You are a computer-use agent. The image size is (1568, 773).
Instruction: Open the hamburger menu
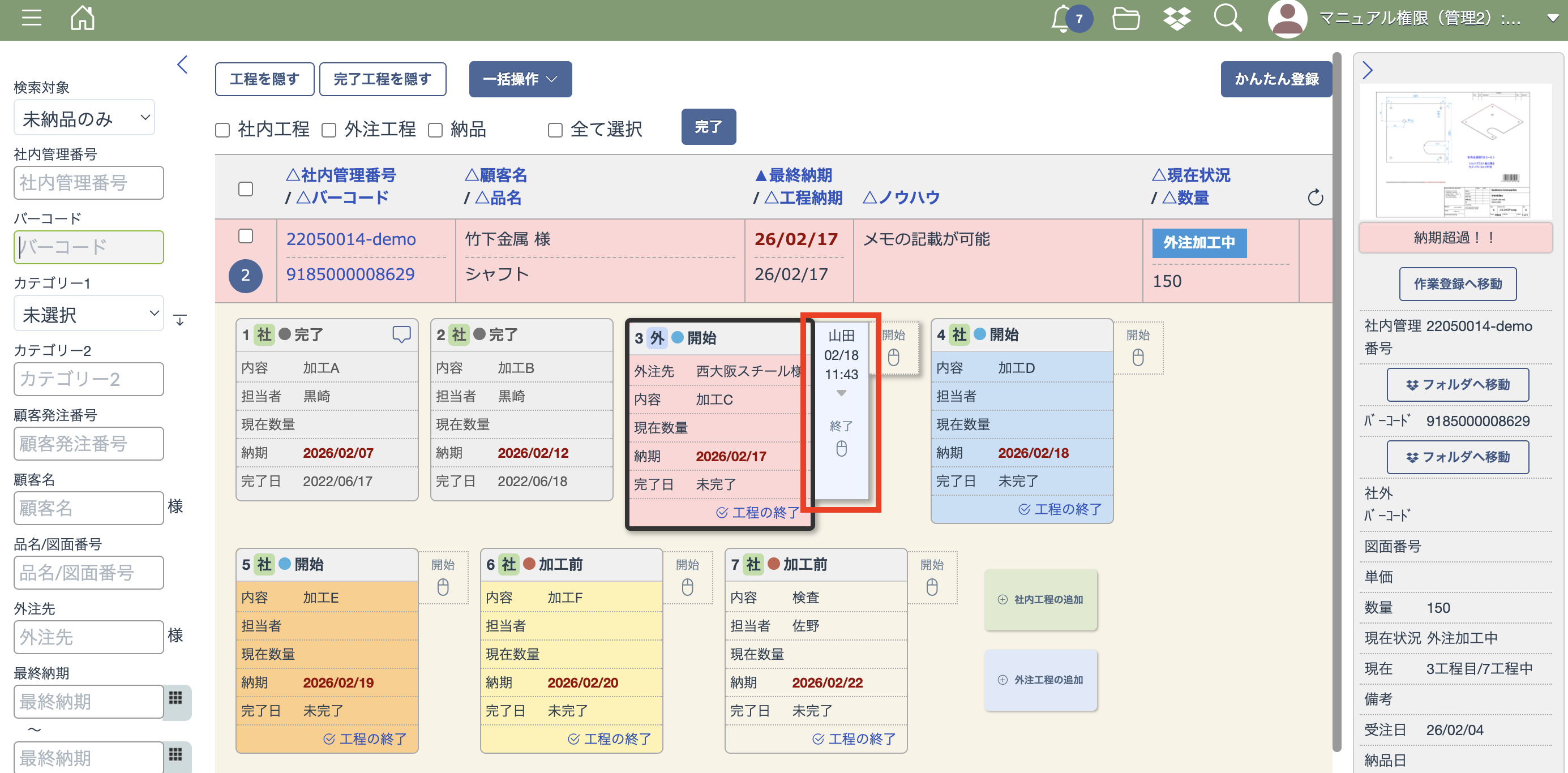[31, 18]
